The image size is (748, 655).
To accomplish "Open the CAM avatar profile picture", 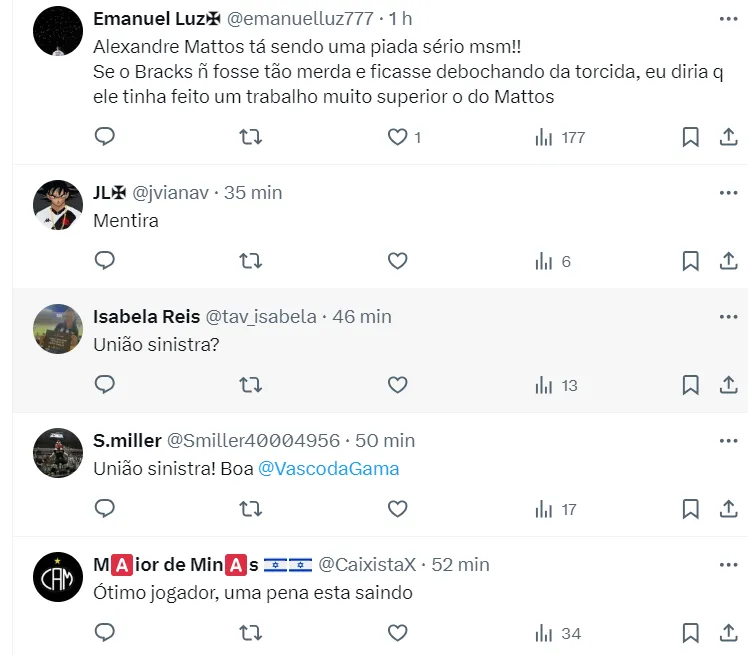I will tap(58, 578).
